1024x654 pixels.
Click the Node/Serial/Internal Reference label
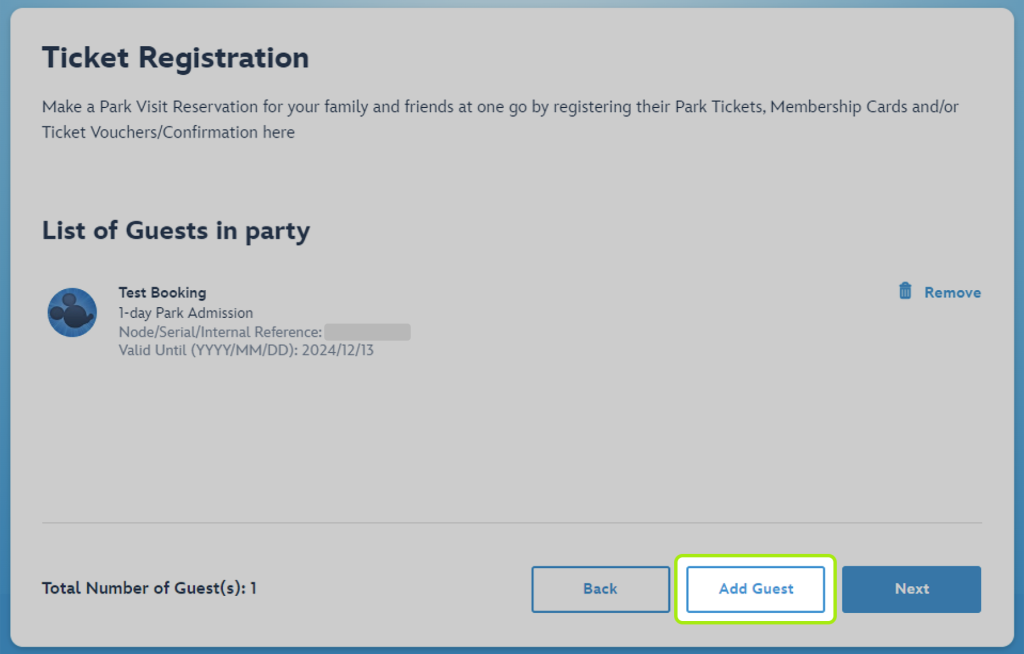point(220,332)
